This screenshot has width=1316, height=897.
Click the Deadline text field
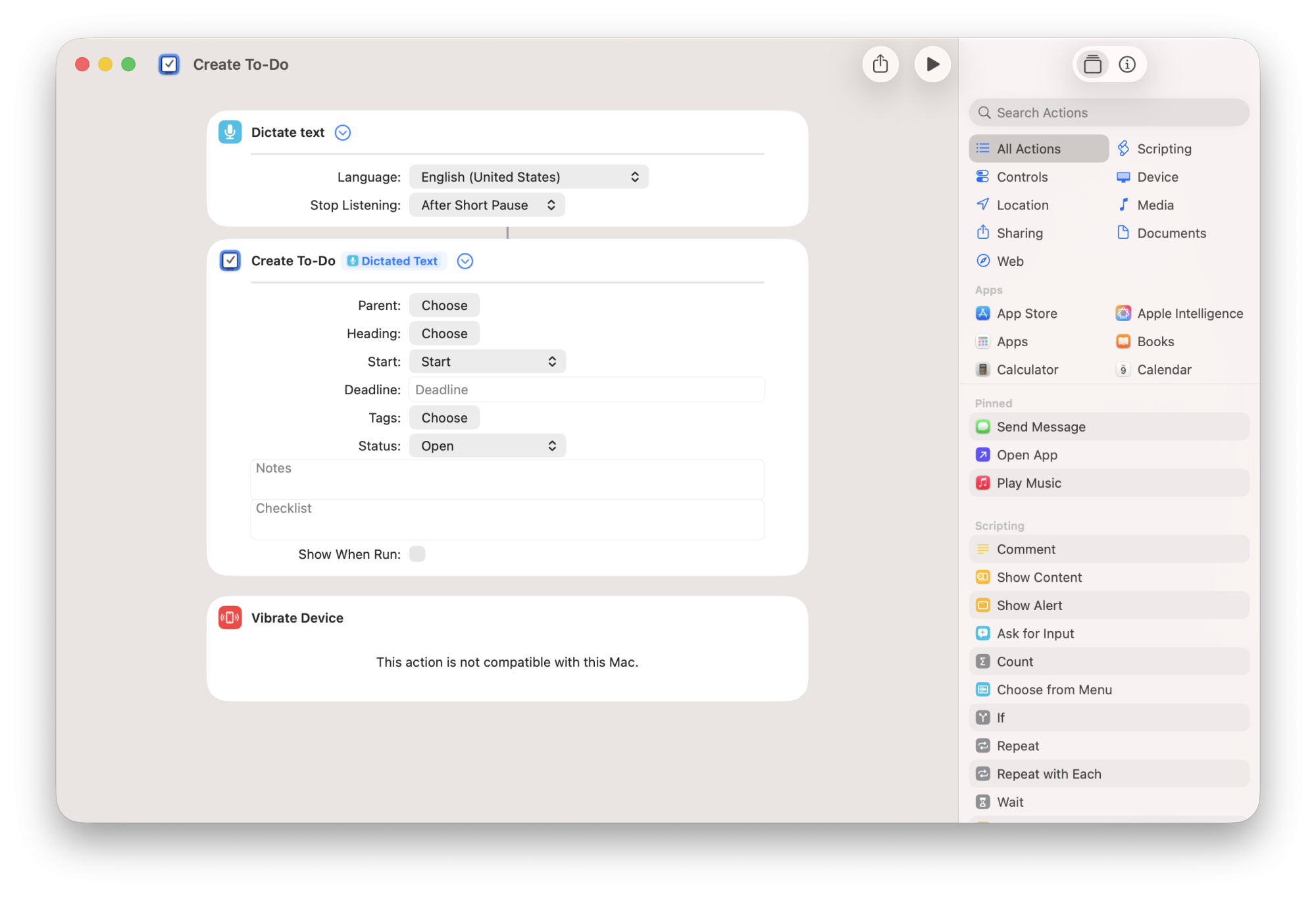(x=586, y=390)
